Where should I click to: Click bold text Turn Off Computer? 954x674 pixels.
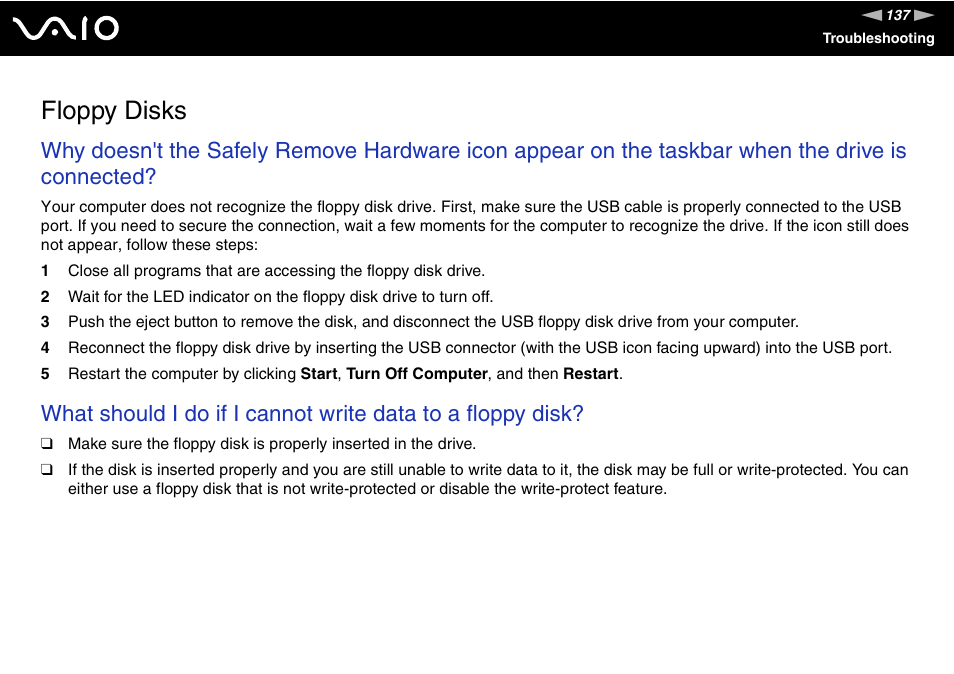(x=417, y=373)
